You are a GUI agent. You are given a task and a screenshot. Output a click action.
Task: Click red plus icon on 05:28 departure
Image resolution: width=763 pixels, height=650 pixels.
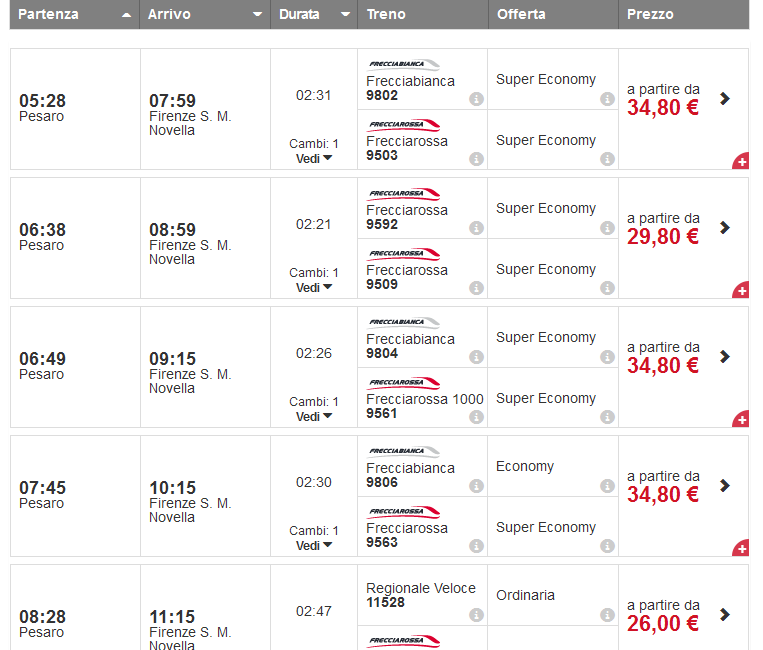tap(741, 161)
